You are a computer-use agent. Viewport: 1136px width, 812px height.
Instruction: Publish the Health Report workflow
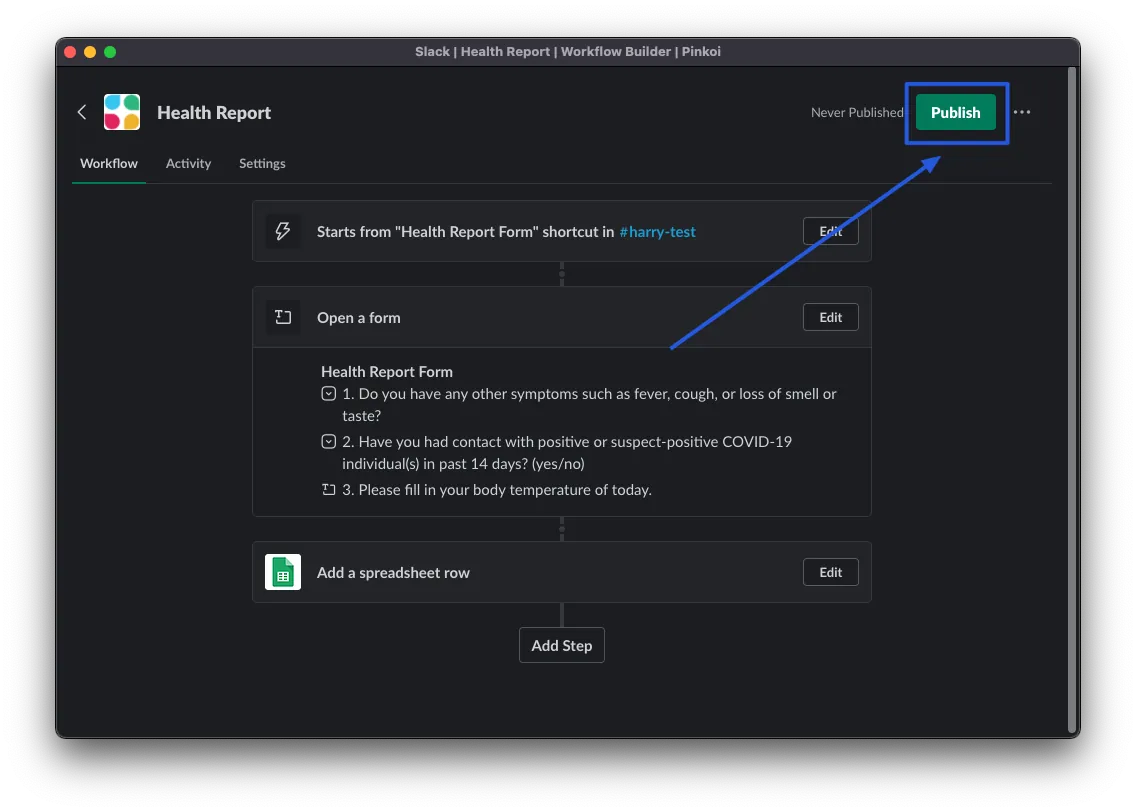[955, 112]
